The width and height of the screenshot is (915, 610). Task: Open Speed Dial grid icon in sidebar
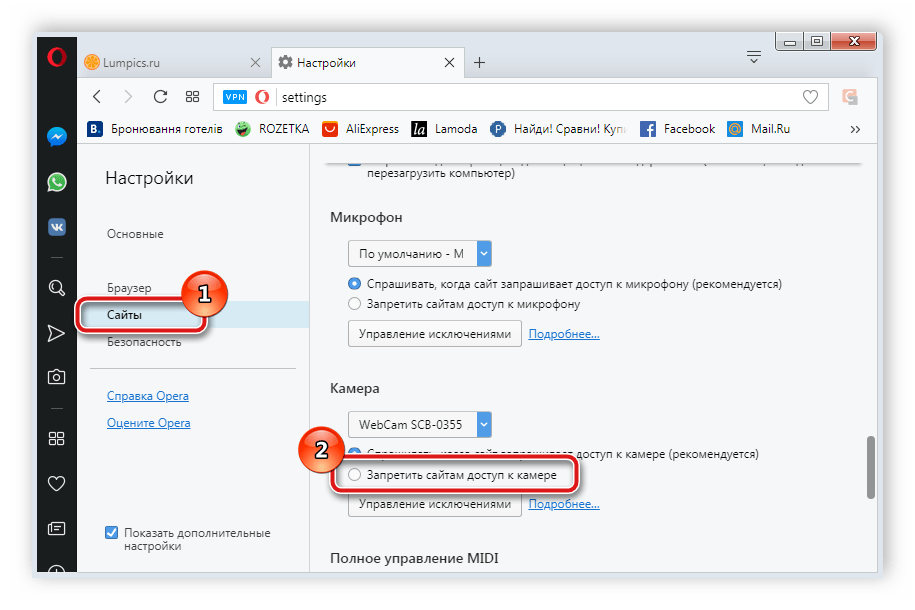(57, 438)
